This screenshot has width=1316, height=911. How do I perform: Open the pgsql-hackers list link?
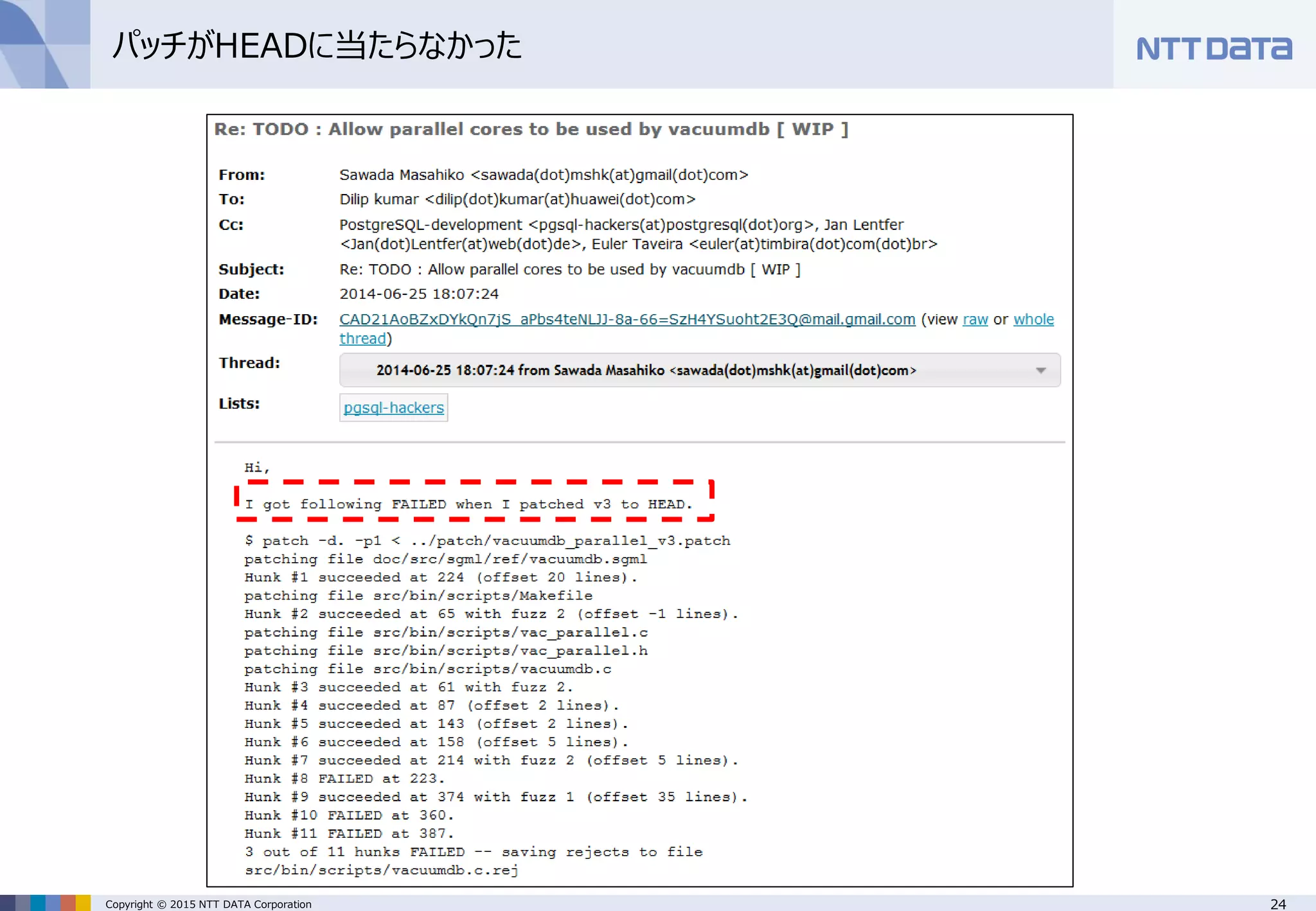[393, 407]
